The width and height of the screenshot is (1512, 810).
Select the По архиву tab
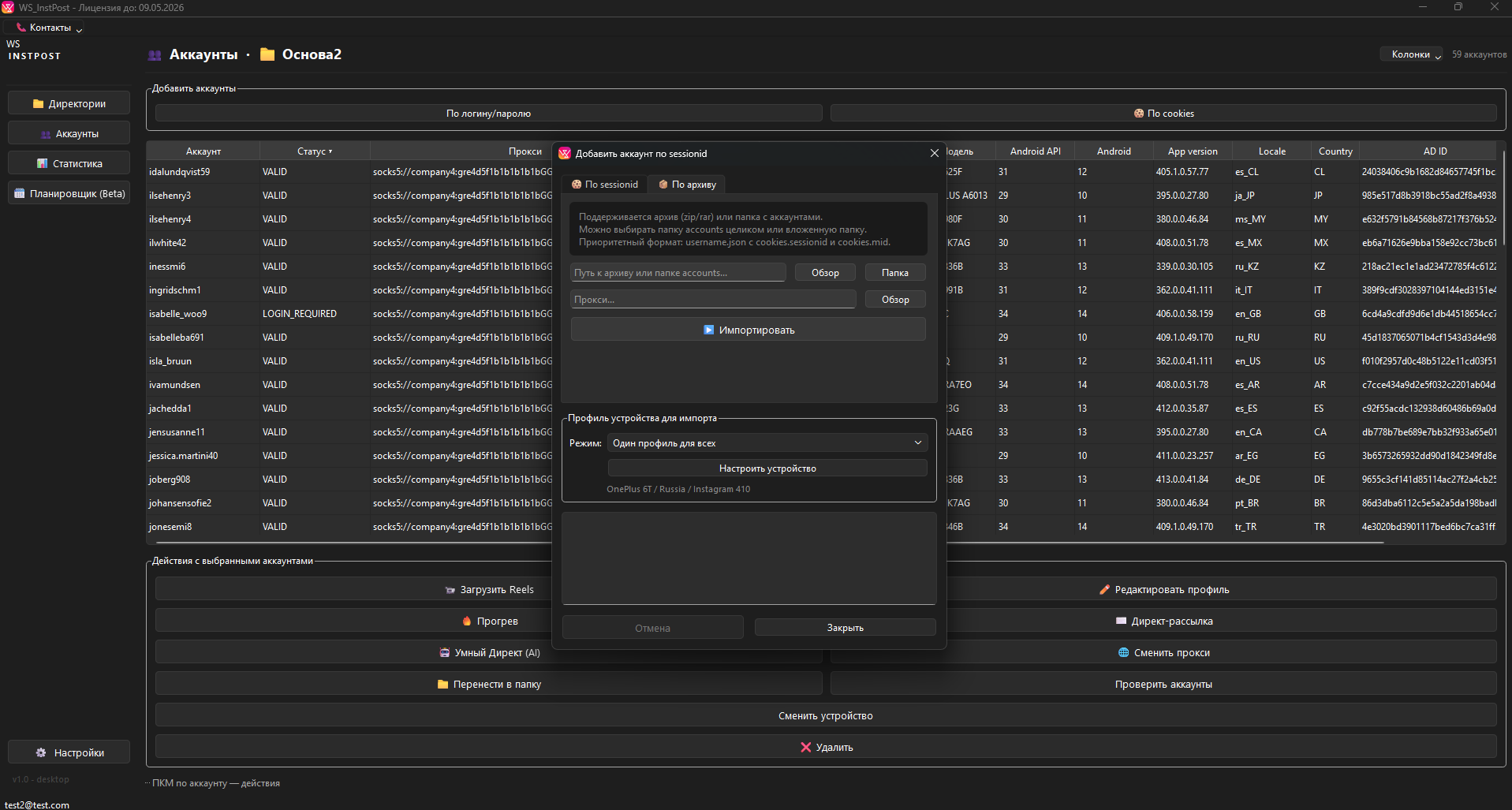pos(687,185)
